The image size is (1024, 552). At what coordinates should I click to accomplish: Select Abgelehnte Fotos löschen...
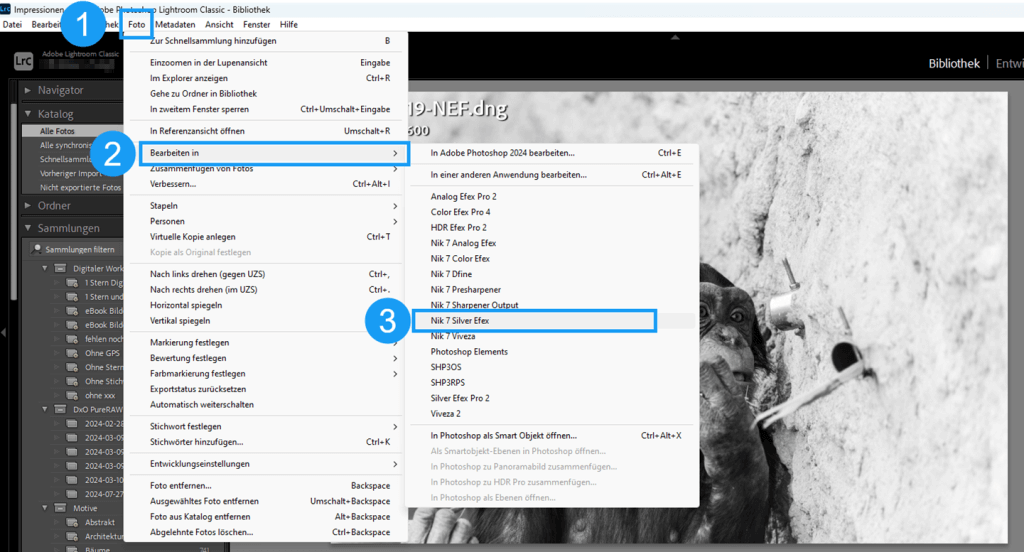[266, 532]
